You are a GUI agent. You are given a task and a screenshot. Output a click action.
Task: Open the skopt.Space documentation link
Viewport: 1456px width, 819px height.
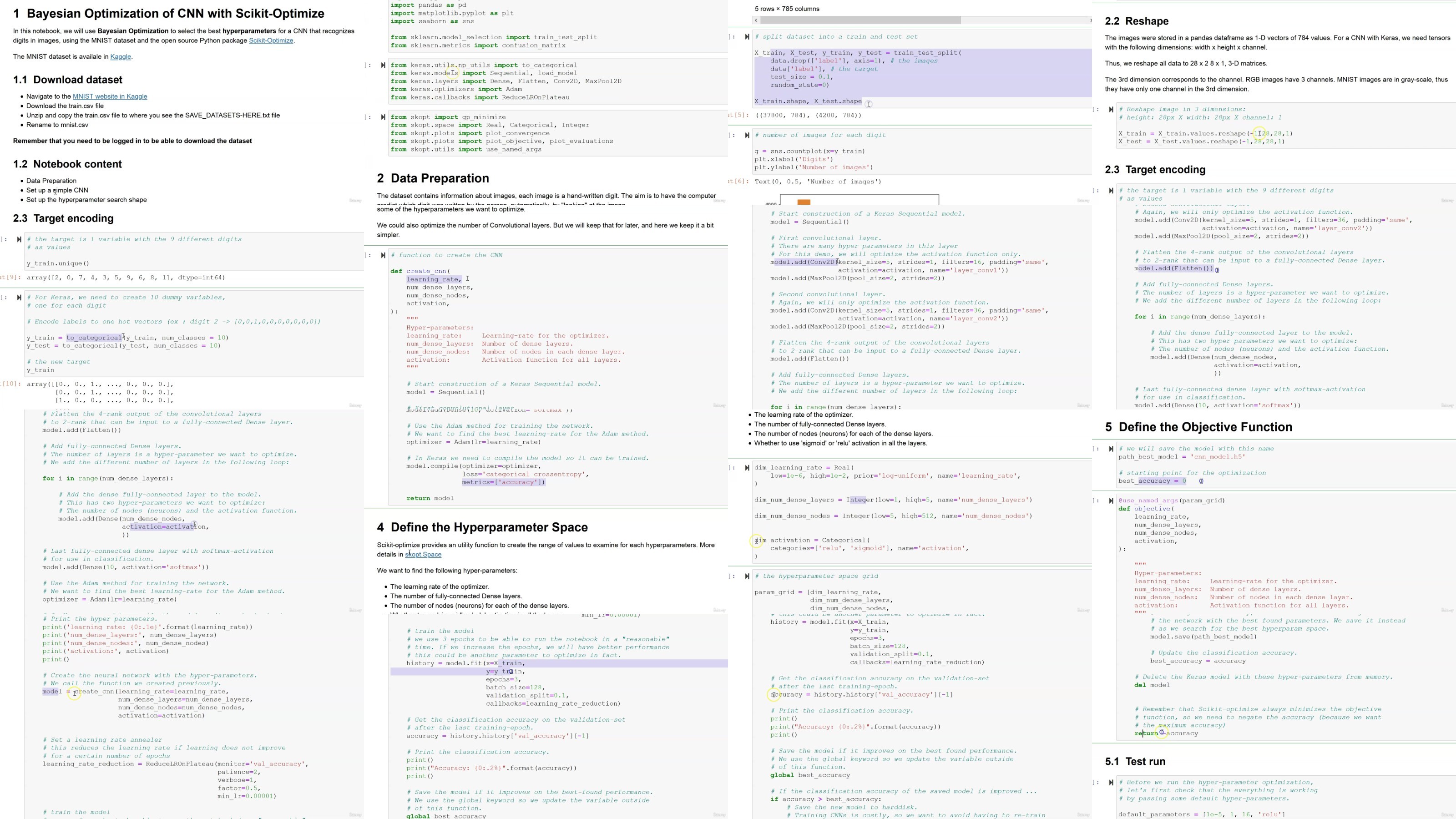(x=423, y=555)
